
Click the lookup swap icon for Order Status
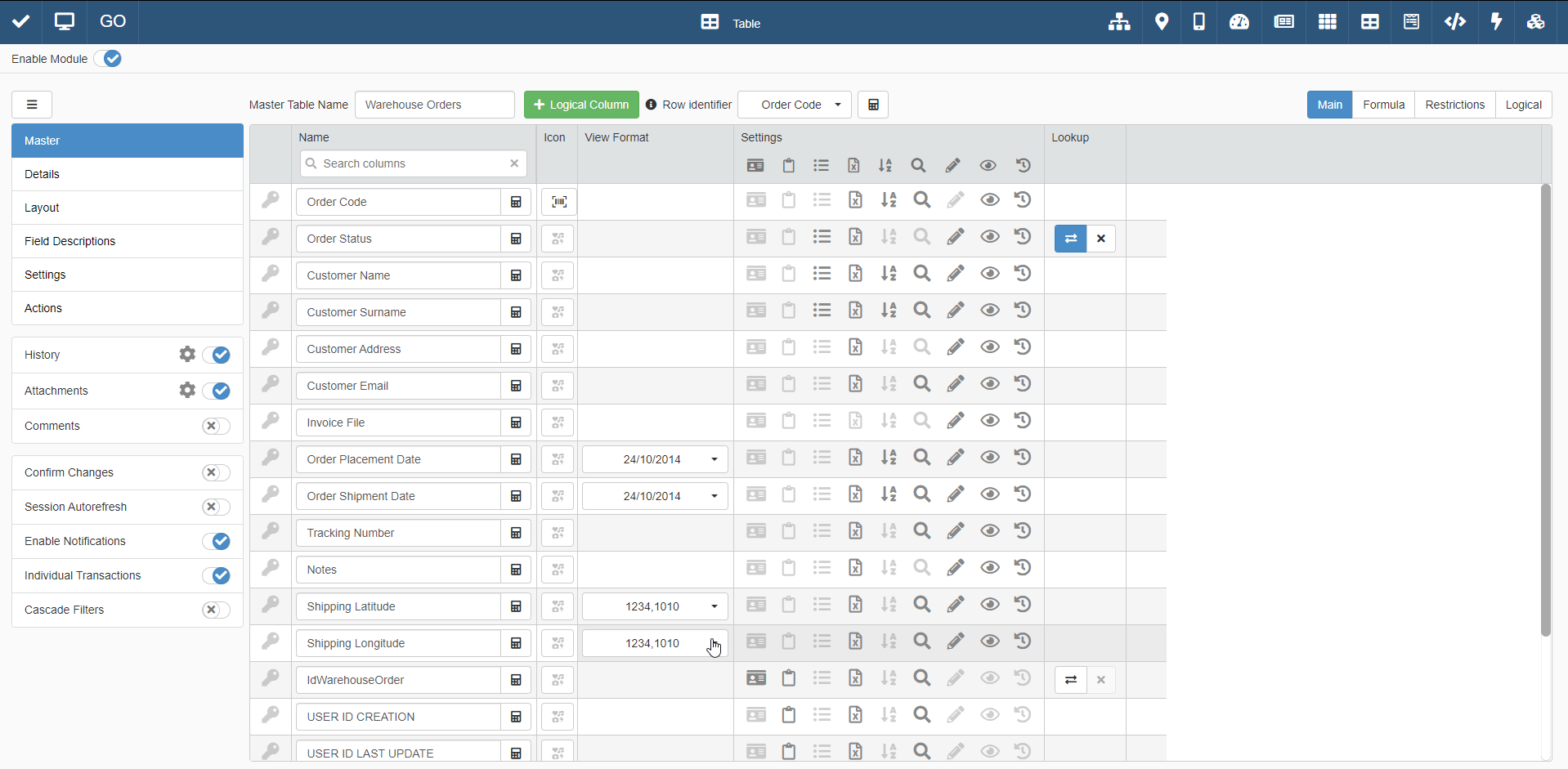point(1070,239)
